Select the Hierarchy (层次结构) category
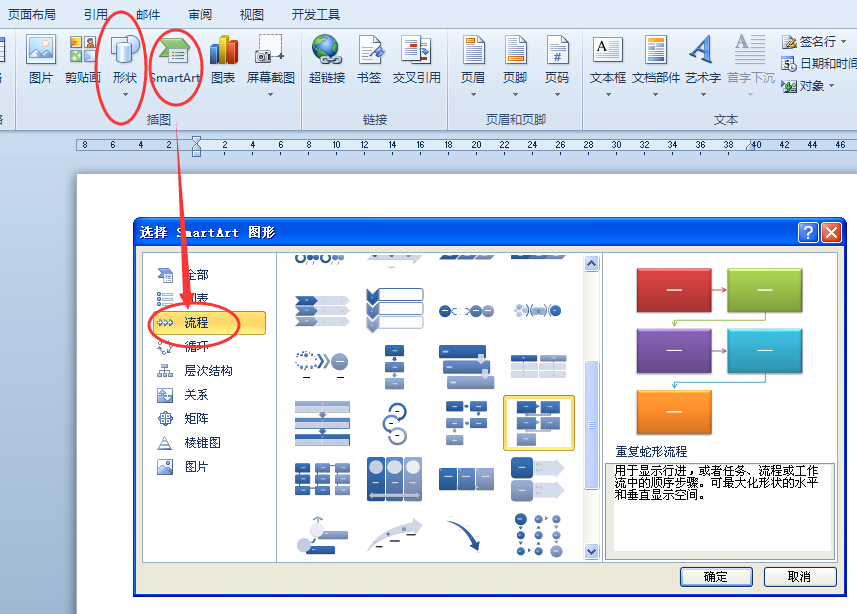Image resolution: width=857 pixels, height=614 pixels. point(209,371)
